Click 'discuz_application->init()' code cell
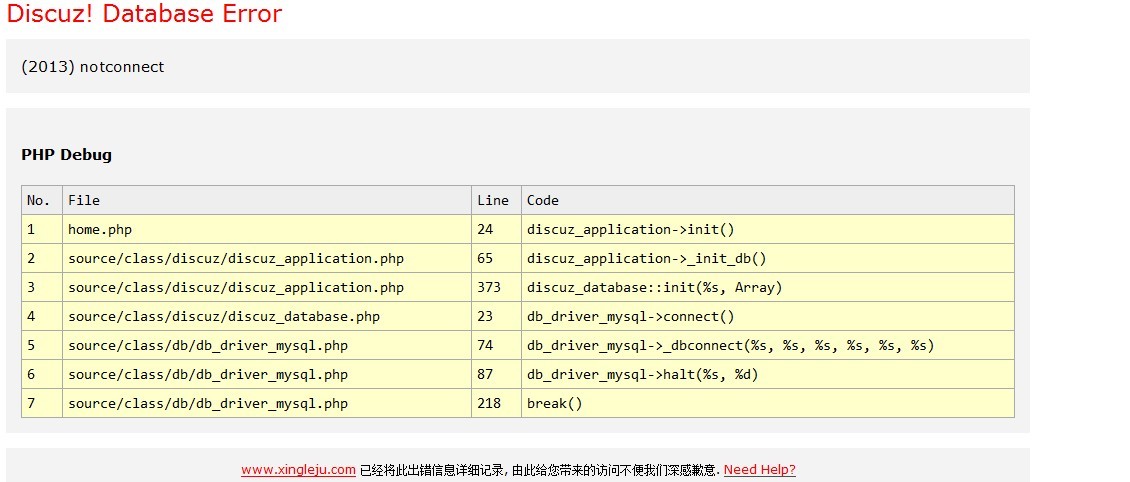The height and width of the screenshot is (482, 1130). click(x=768, y=229)
